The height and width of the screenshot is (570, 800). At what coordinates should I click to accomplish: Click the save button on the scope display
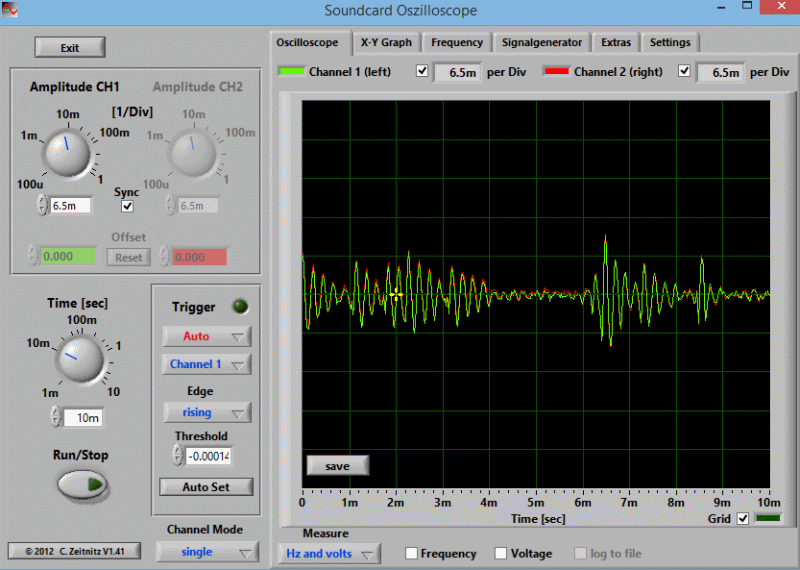click(337, 466)
